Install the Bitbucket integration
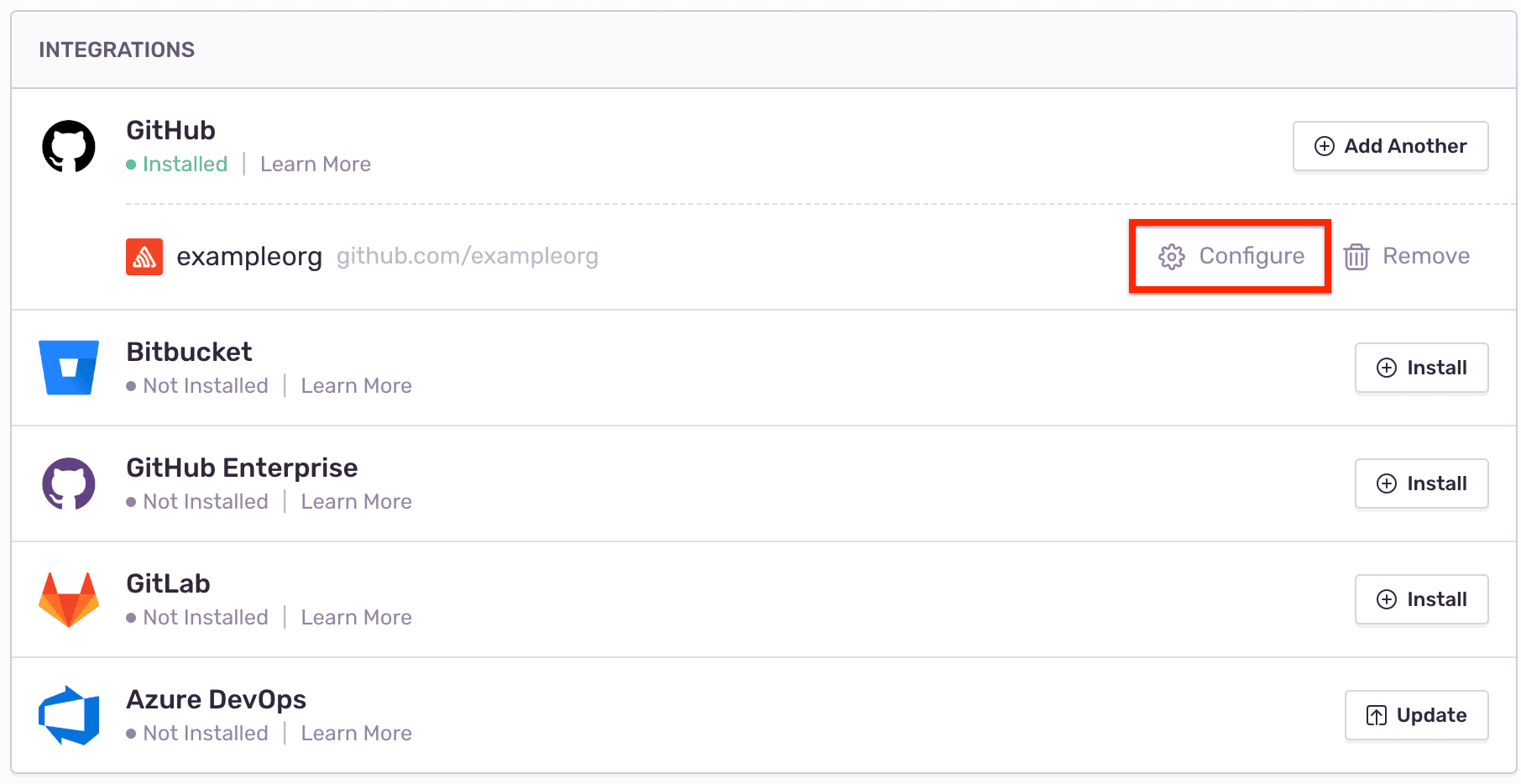The width and height of the screenshot is (1521, 784). point(1421,368)
